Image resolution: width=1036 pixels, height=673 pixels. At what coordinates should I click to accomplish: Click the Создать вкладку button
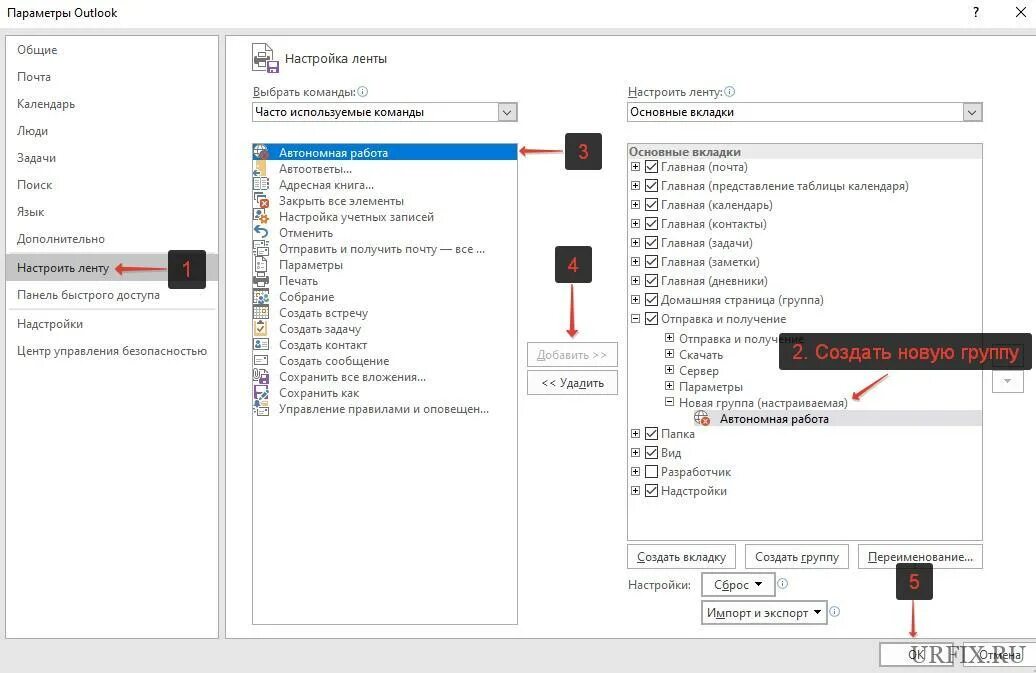(681, 557)
